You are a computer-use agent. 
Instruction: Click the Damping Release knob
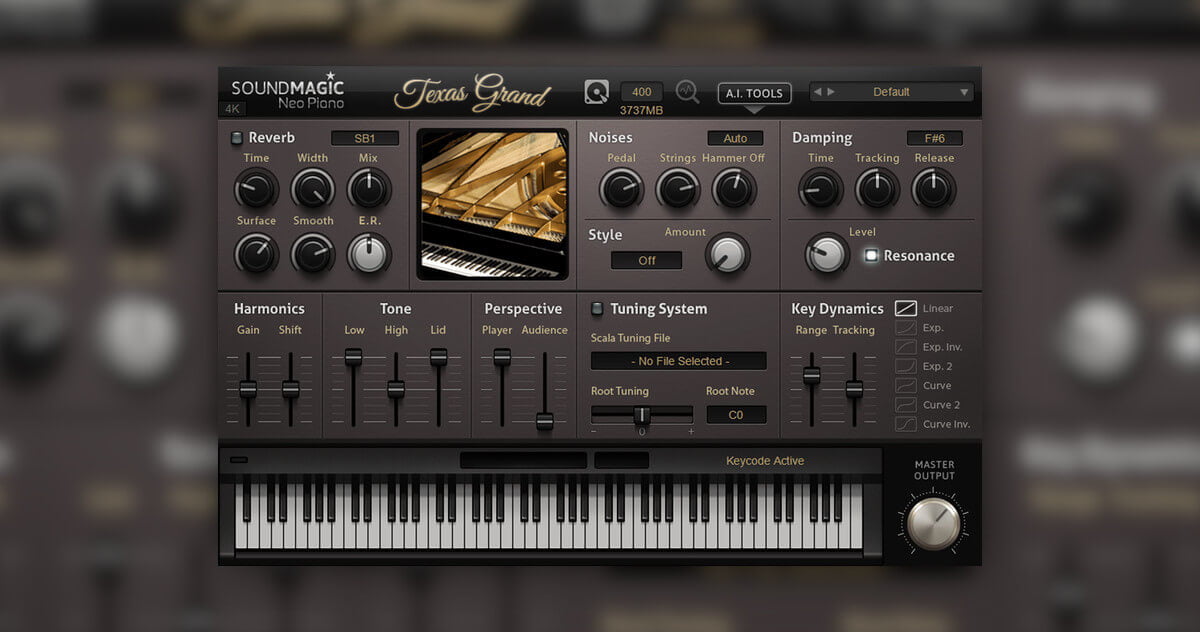(934, 188)
